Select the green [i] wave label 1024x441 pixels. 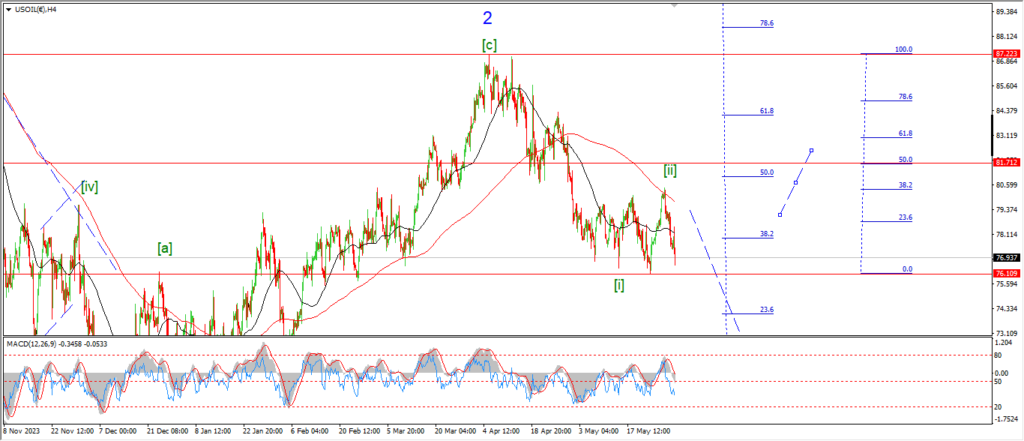620,285
